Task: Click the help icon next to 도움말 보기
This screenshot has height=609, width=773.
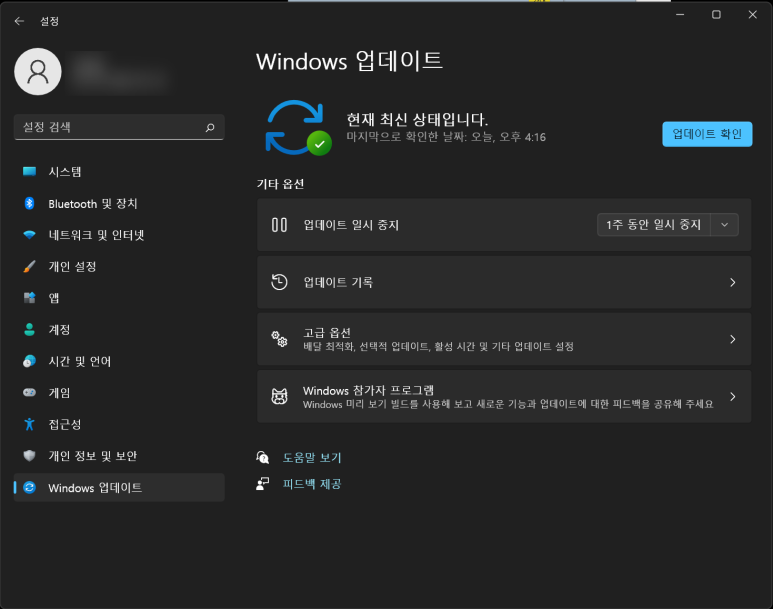Action: point(262,457)
